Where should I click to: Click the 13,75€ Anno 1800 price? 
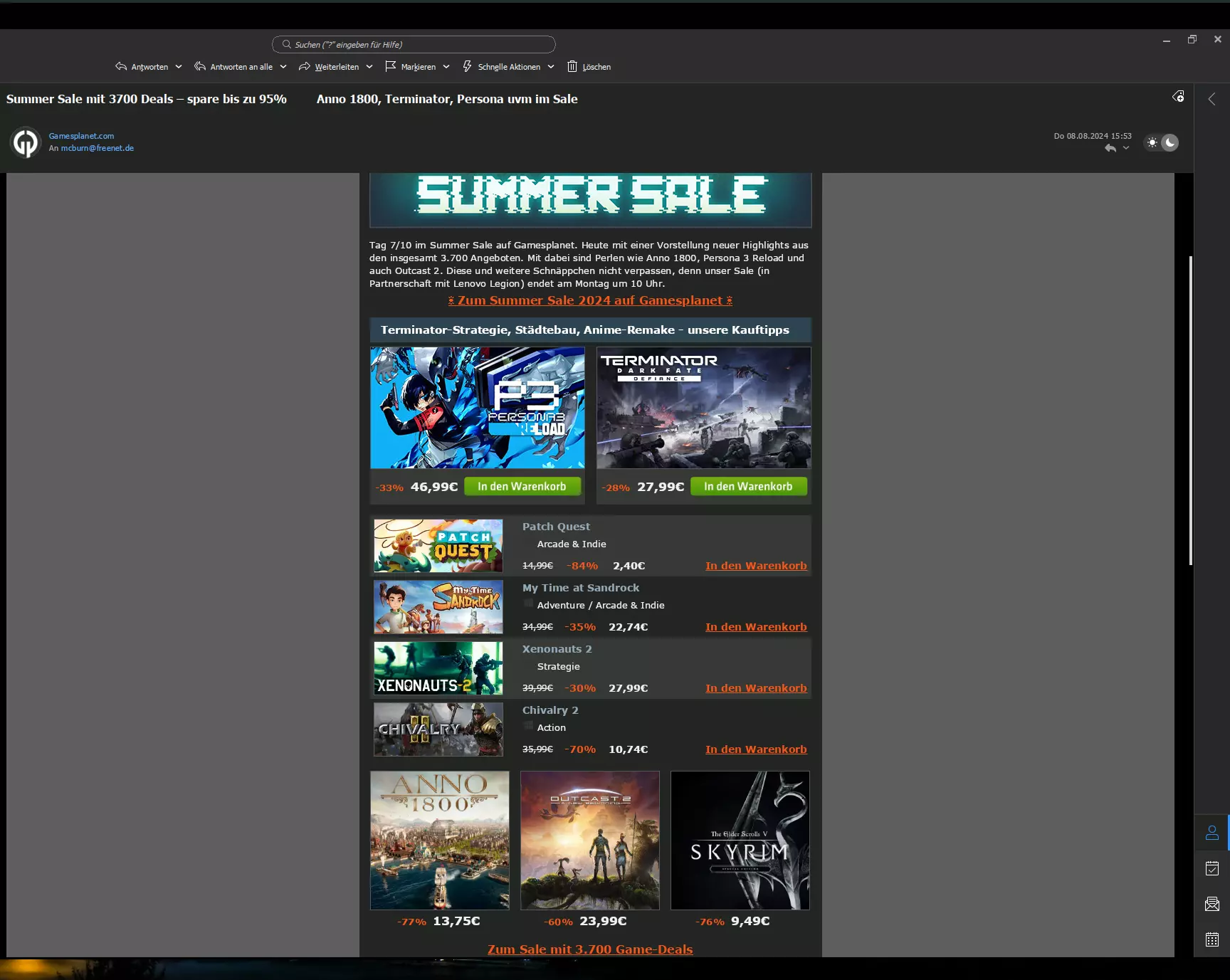pos(456,921)
